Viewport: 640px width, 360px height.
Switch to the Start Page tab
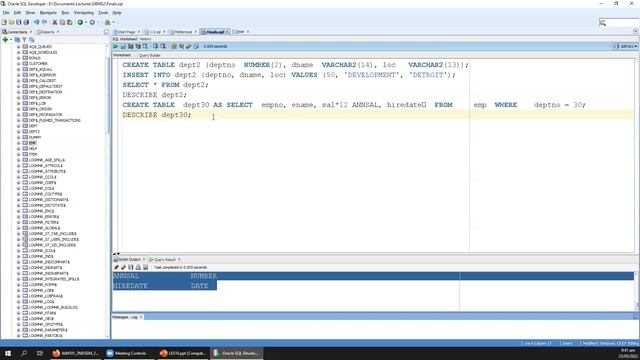coord(125,32)
